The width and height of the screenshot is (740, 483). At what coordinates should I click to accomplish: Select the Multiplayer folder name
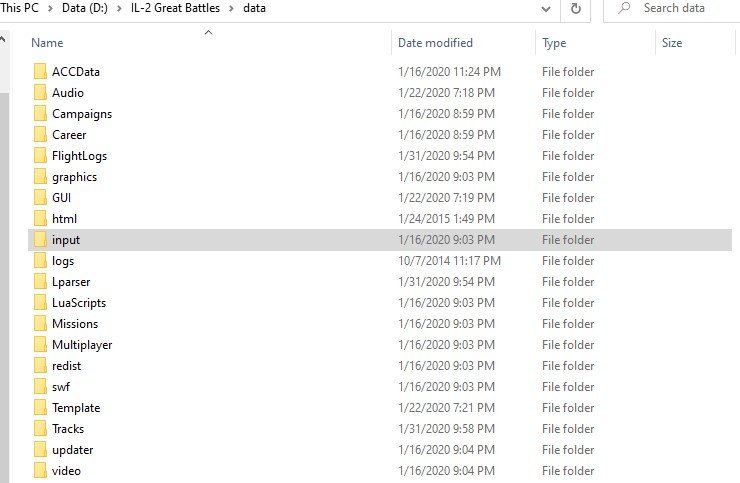point(82,345)
